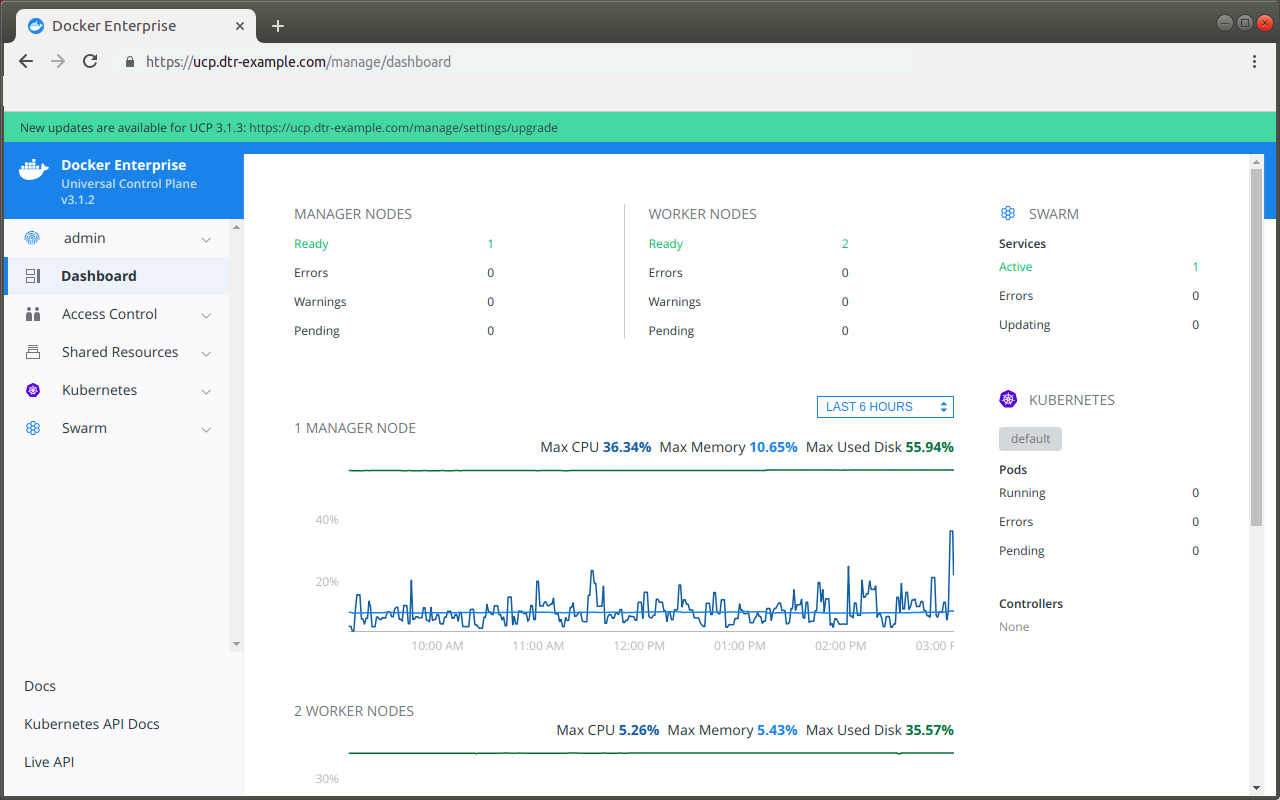The height and width of the screenshot is (800, 1280).
Task: Click the sidebar scrollbar up arrow
Action: click(x=236, y=227)
